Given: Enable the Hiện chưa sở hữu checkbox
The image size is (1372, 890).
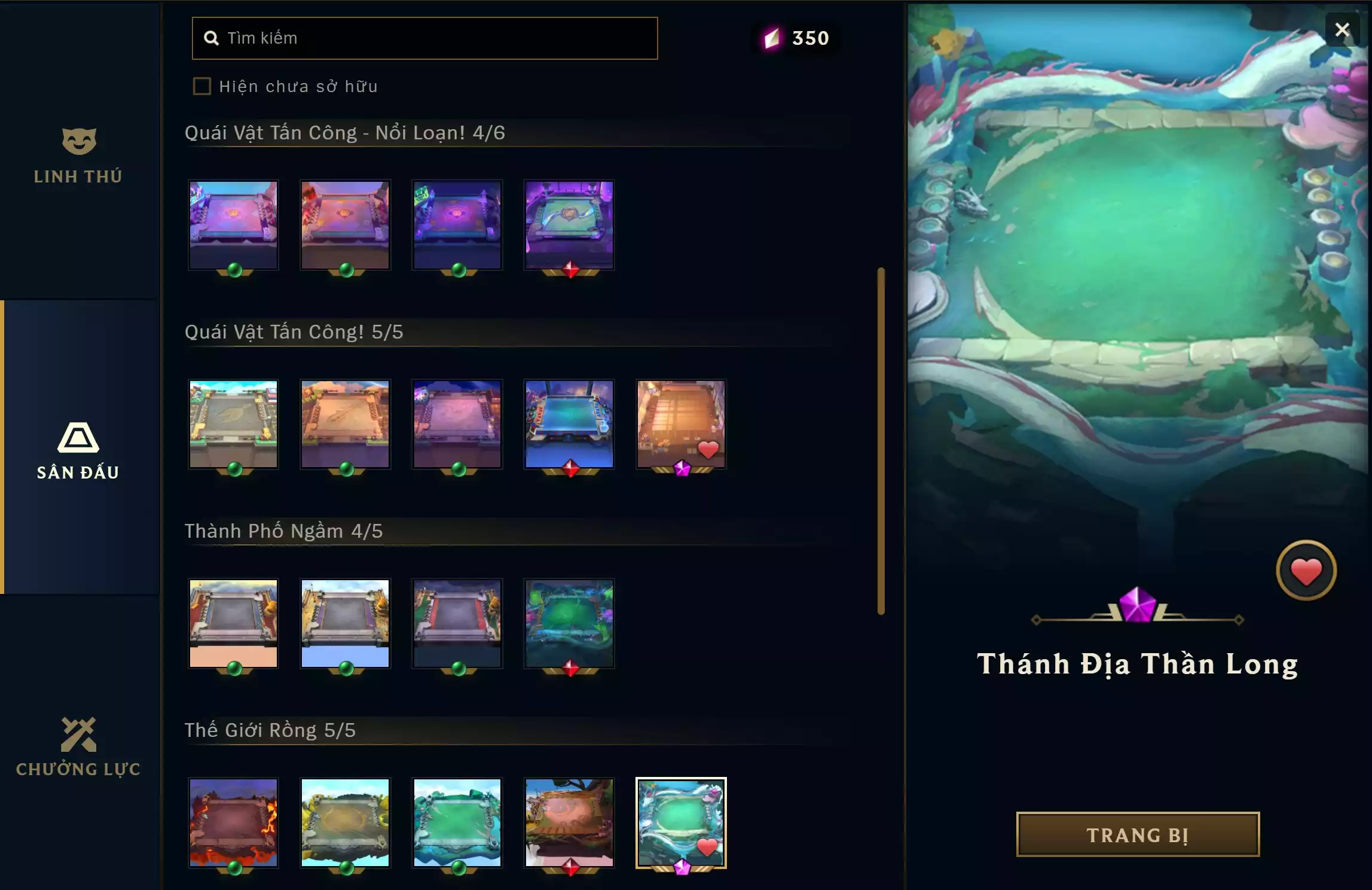Looking at the screenshot, I should pyautogui.click(x=202, y=86).
